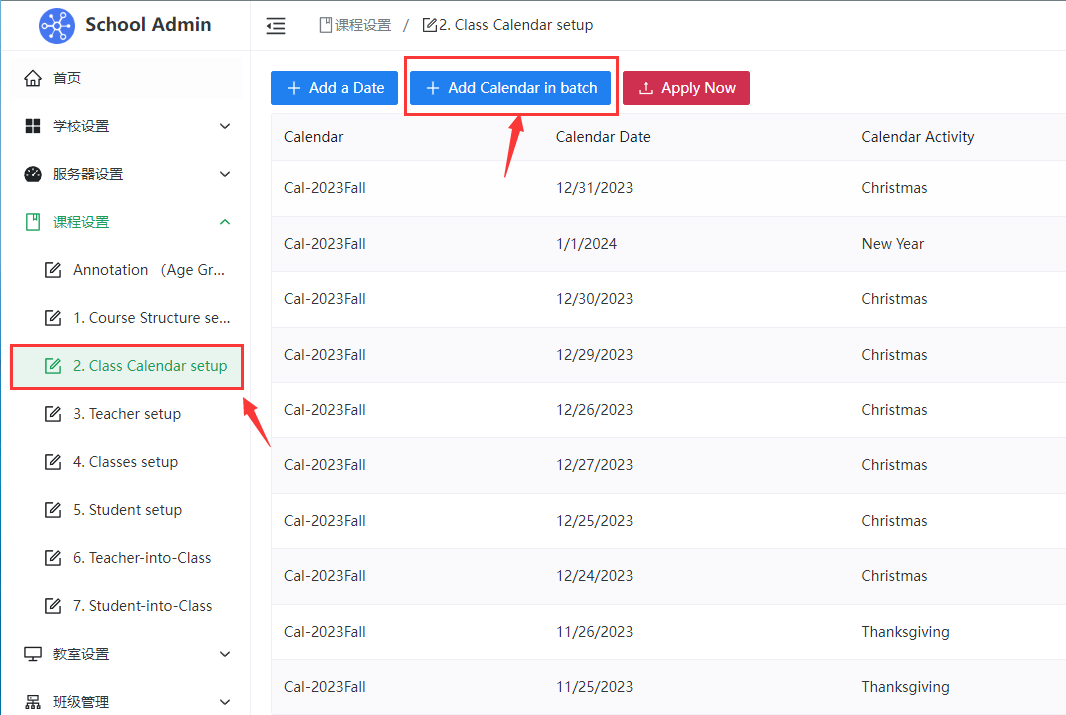Click Add Calendar in batch button
The height and width of the screenshot is (715, 1066).
coord(511,88)
